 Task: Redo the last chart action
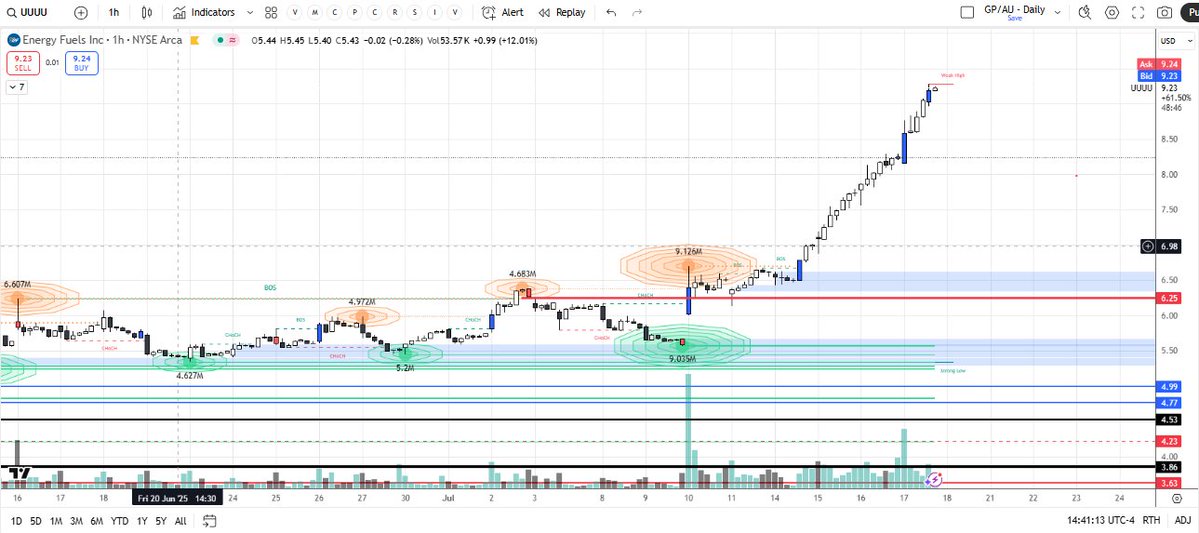[637, 12]
